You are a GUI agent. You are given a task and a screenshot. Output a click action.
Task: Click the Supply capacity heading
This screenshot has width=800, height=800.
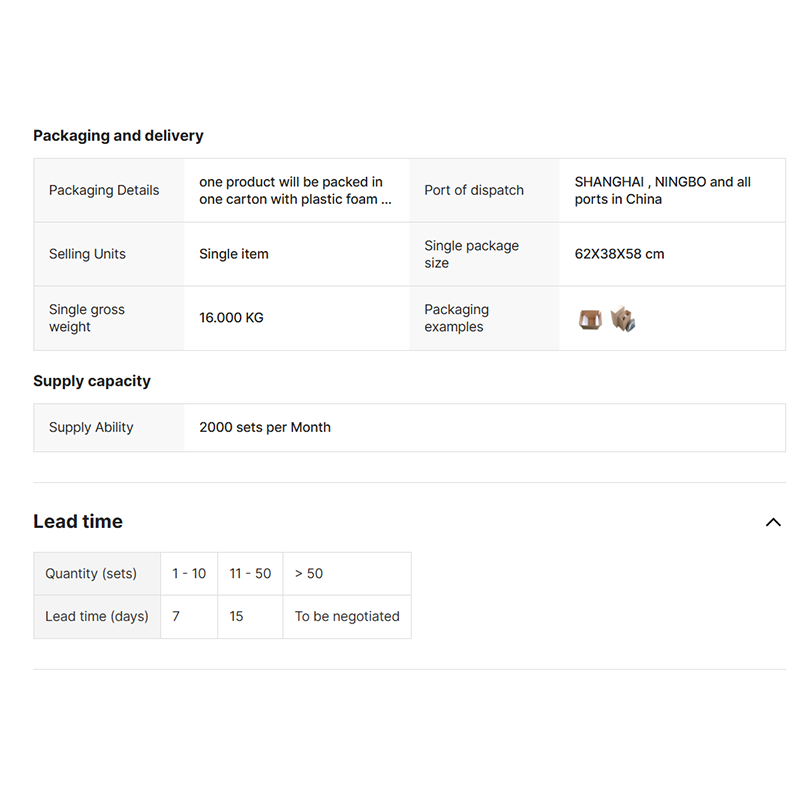92,381
